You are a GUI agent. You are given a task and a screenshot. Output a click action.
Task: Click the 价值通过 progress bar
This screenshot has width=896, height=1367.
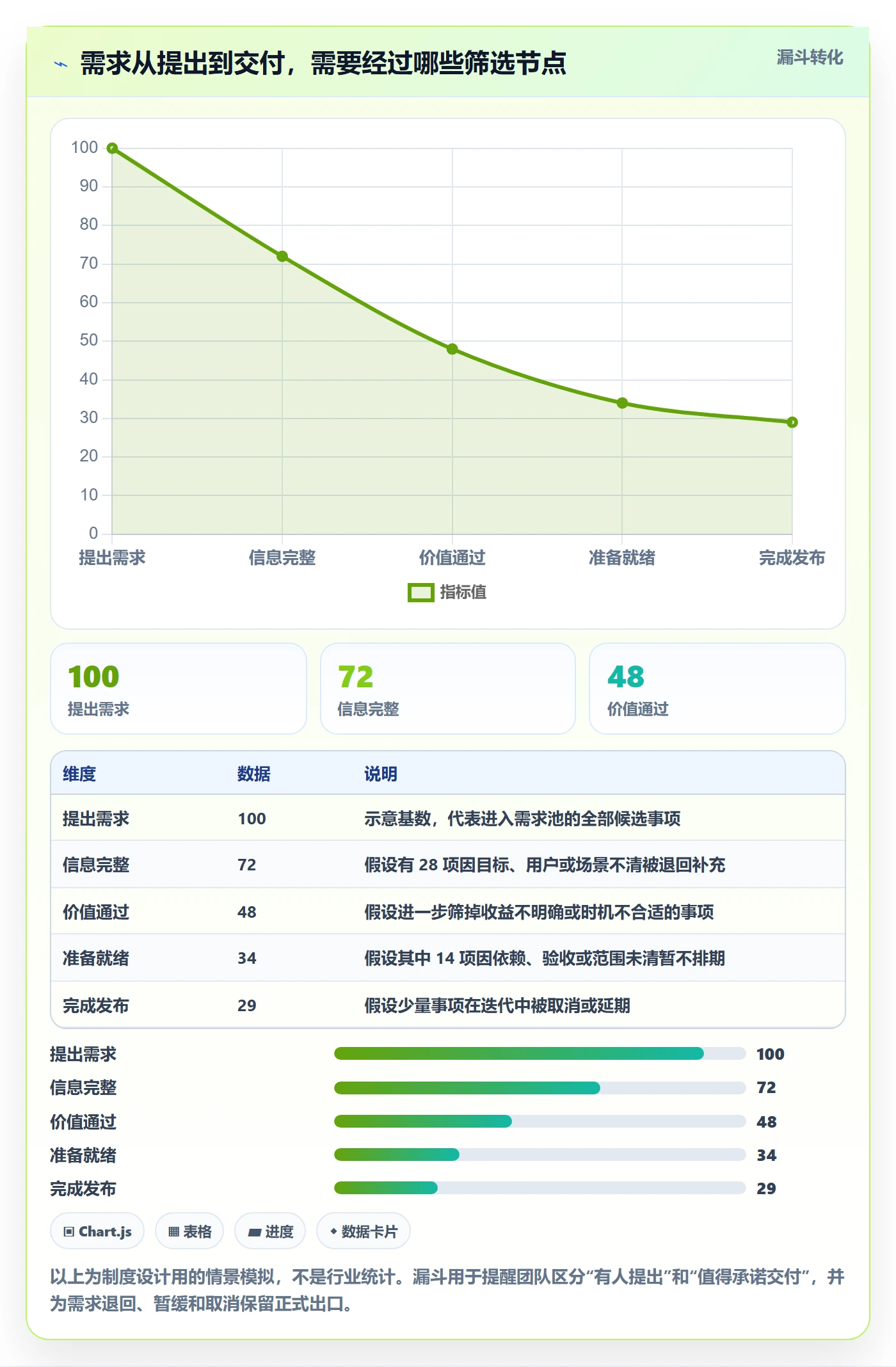(540, 1121)
